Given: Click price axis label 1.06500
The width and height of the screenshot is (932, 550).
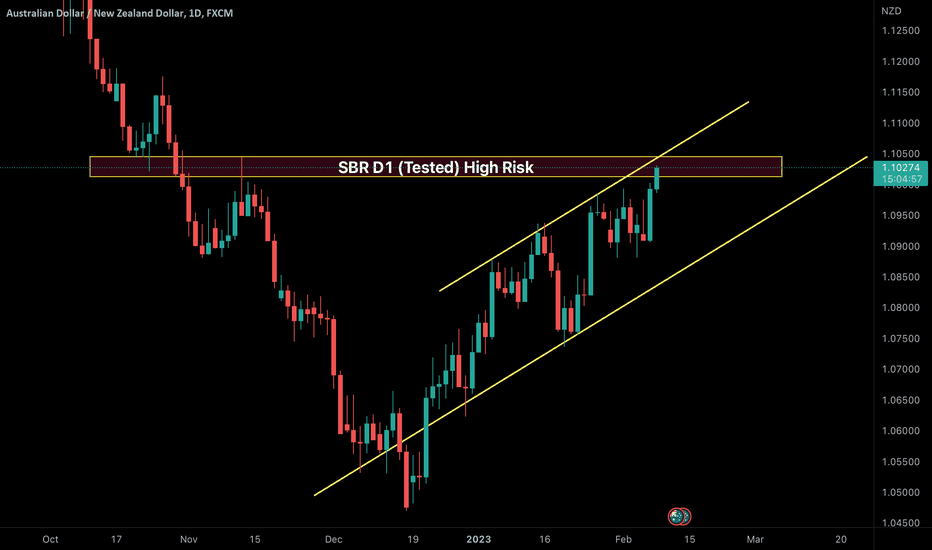Looking at the screenshot, I should click(900, 400).
